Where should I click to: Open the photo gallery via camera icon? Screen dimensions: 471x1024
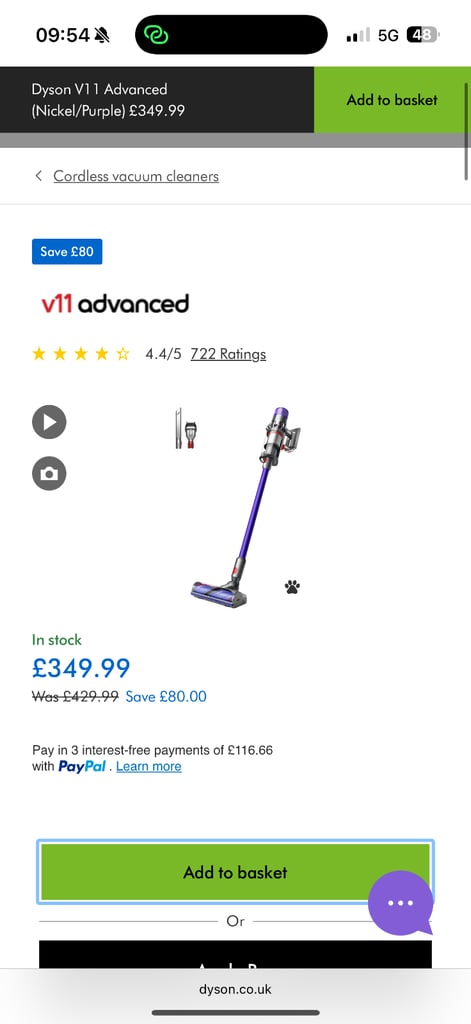pos(49,473)
